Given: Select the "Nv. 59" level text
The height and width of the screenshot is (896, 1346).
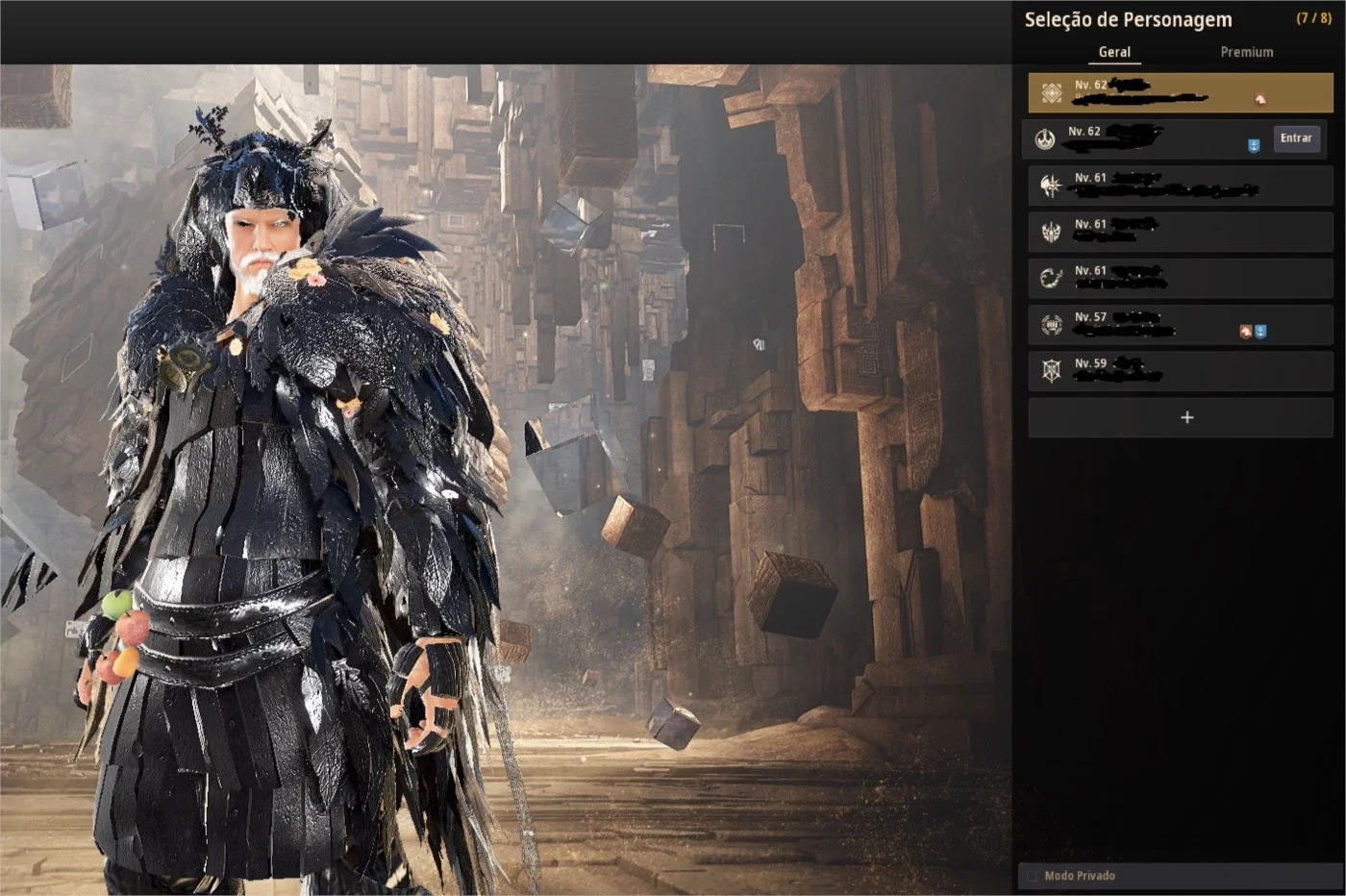Looking at the screenshot, I should coord(1090,363).
